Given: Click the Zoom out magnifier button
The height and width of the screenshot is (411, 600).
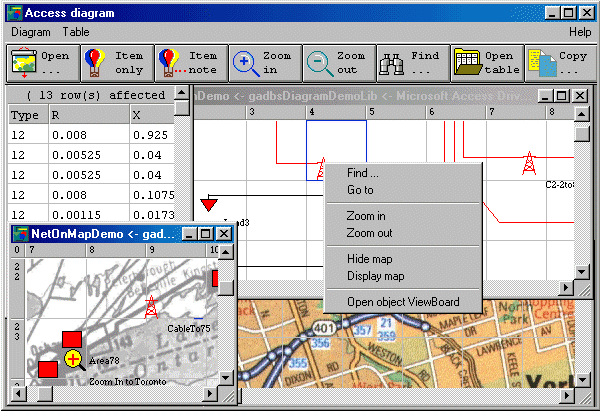Looking at the screenshot, I should tap(339, 63).
